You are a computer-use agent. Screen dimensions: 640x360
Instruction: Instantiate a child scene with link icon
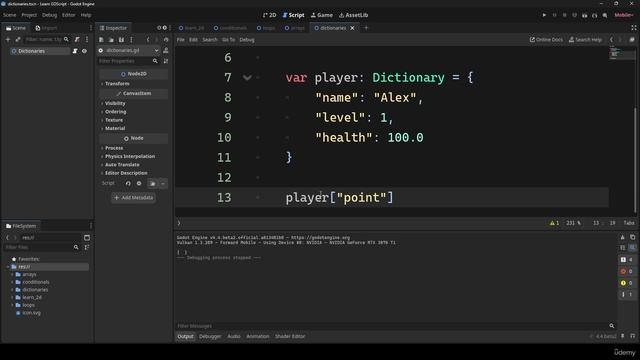click(18, 40)
